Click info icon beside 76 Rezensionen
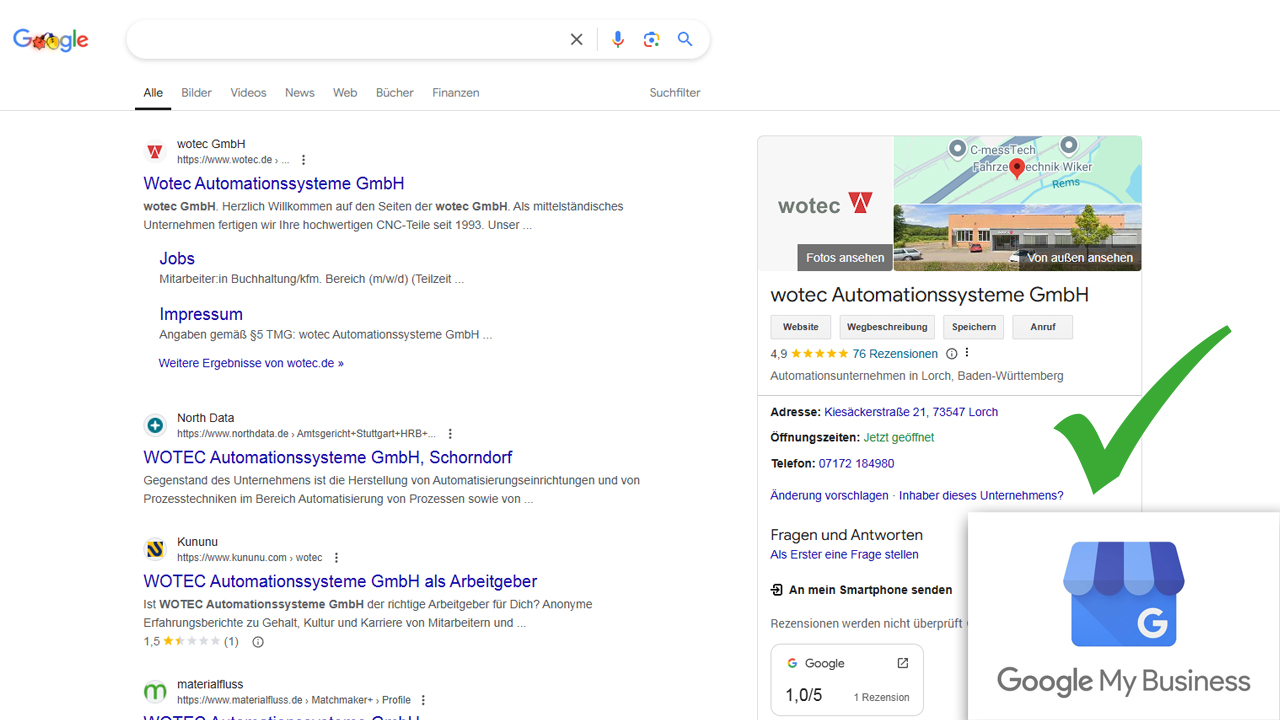 click(951, 354)
